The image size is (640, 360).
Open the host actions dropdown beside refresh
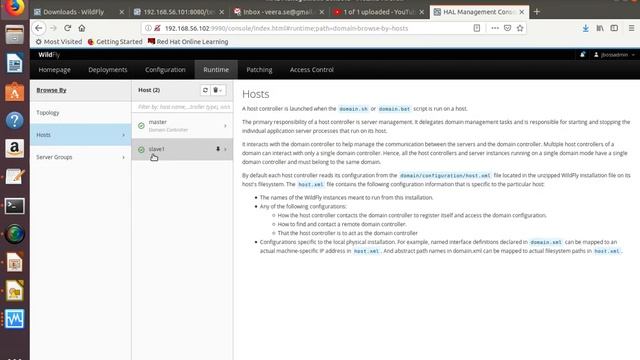coord(218,90)
